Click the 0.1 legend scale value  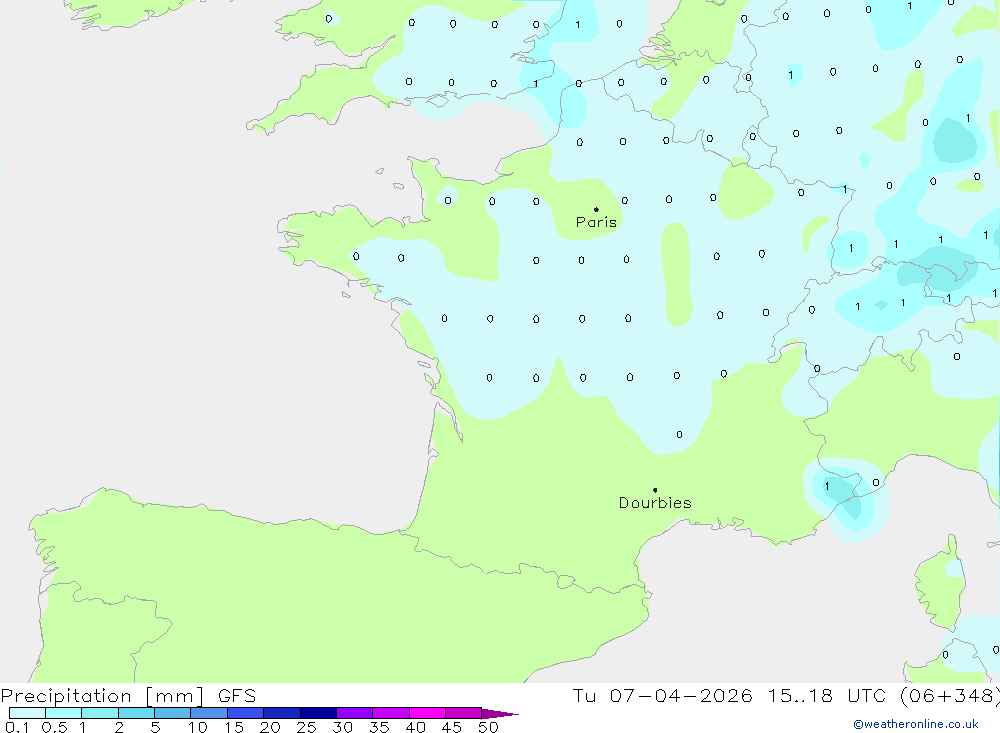(x=17, y=727)
